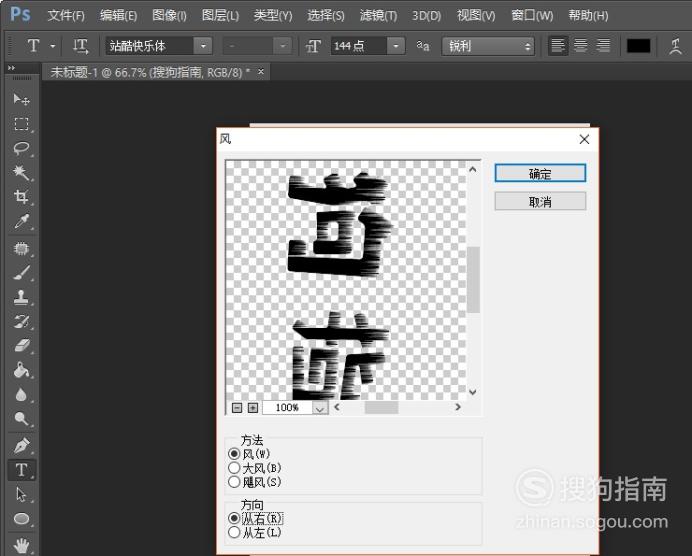Select the Eyedropper tool

(x=21, y=221)
